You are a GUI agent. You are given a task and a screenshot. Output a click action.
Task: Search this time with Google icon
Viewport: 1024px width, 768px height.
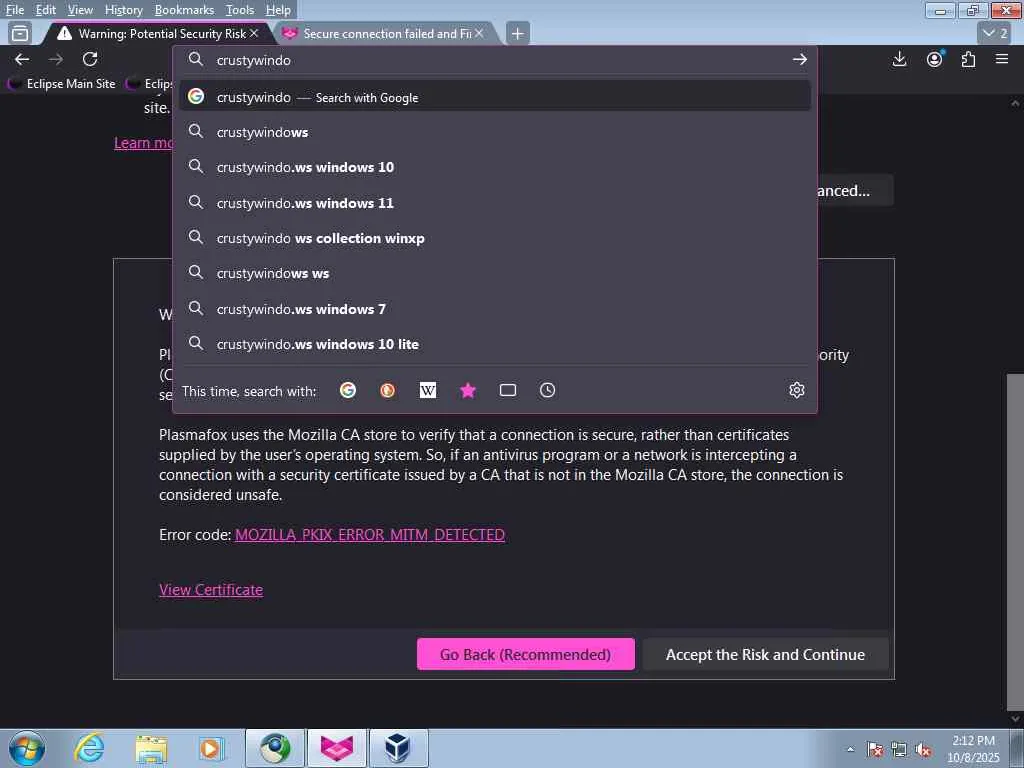click(348, 391)
